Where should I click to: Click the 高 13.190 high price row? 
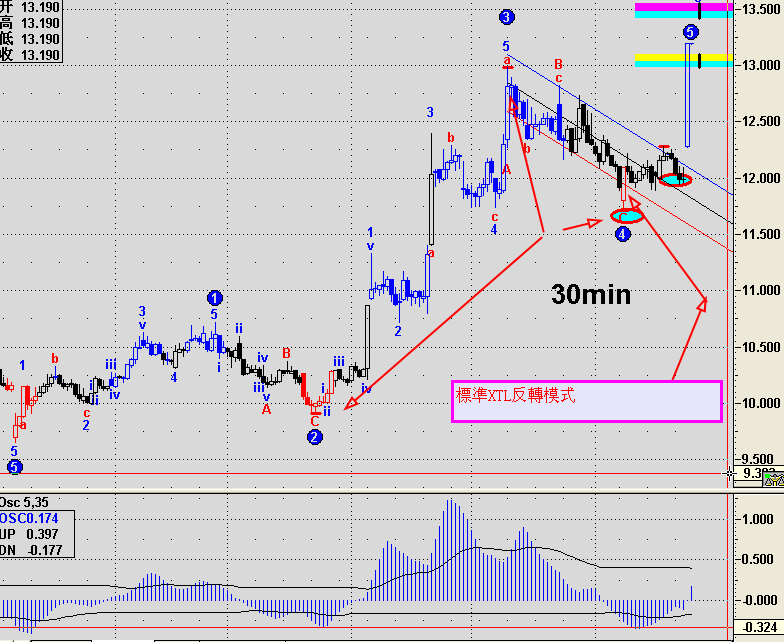point(30,23)
